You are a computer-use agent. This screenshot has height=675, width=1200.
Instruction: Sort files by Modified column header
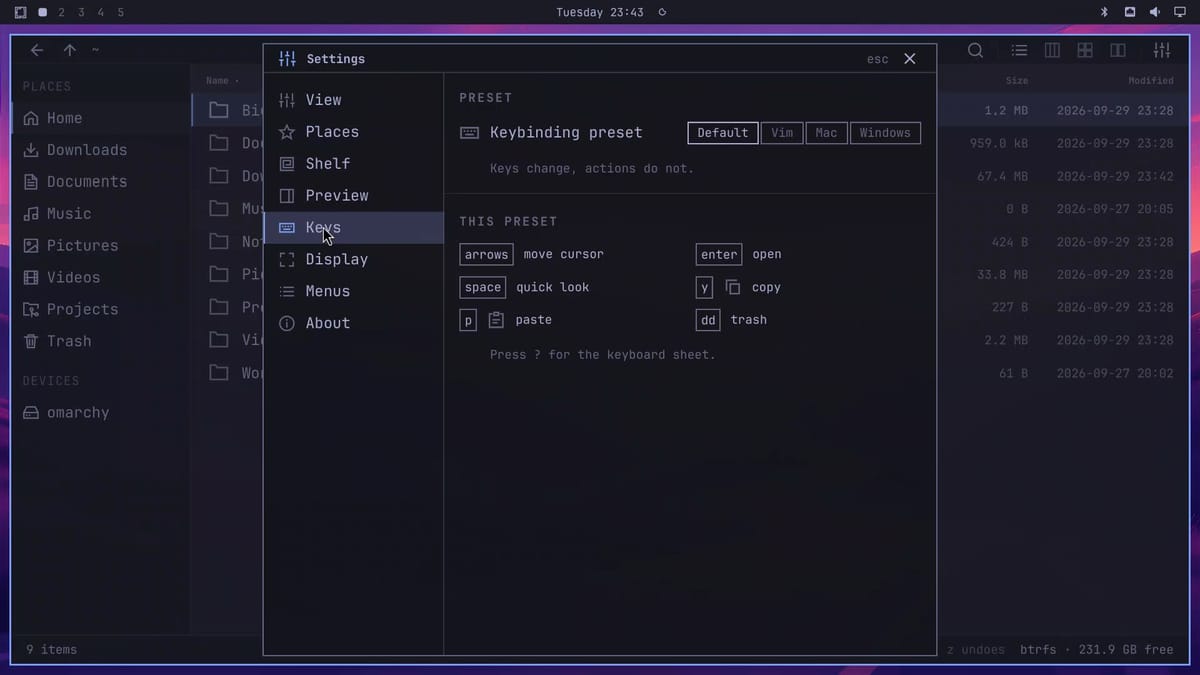[x=1151, y=81]
